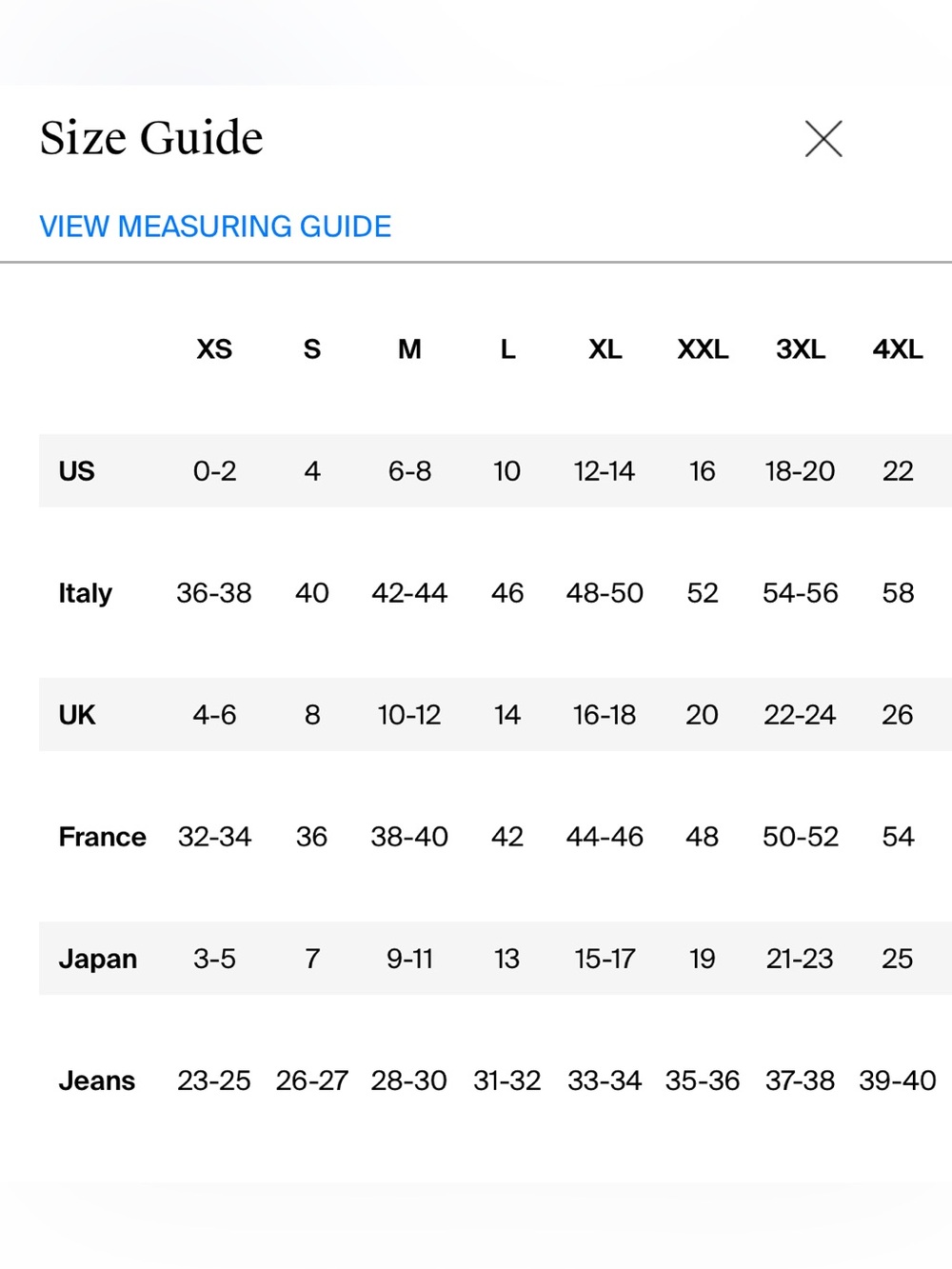Select Japan size 15-17 cell
The image size is (952, 1269).
coord(605,959)
